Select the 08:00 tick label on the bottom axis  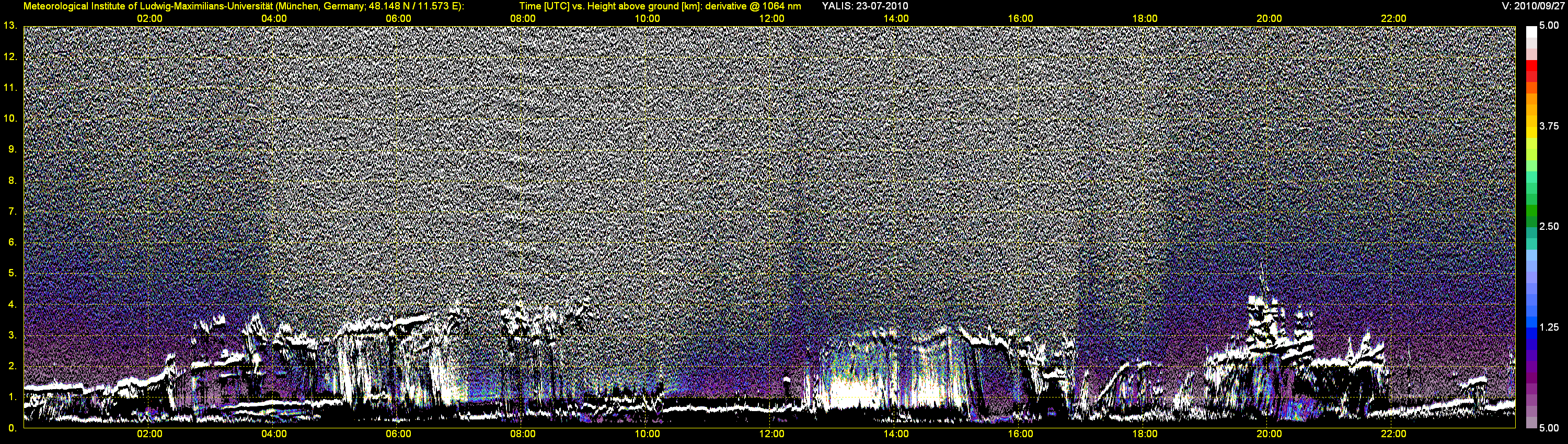523,434
